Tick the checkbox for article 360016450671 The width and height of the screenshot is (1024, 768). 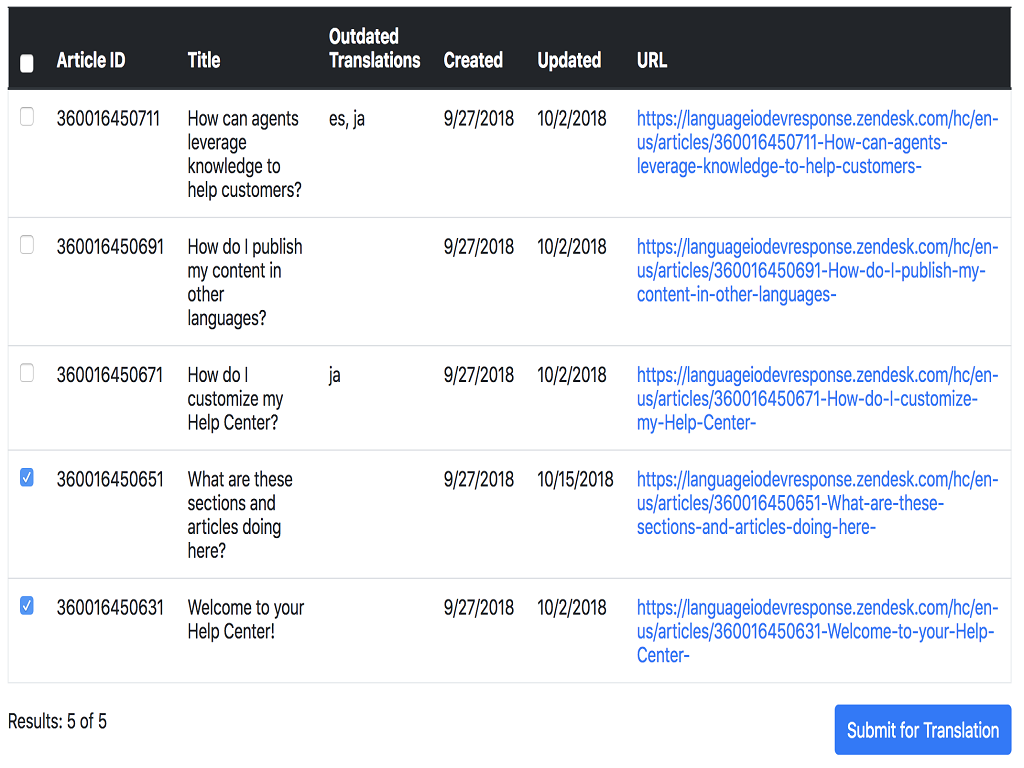click(x=27, y=373)
